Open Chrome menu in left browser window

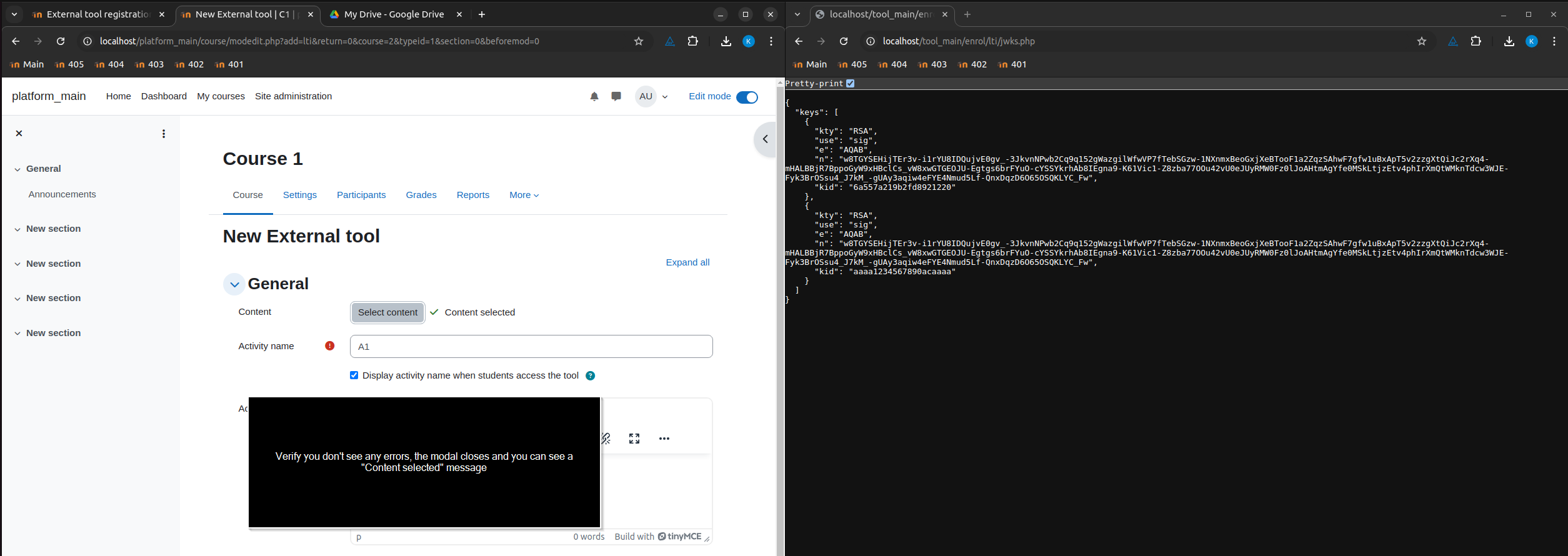[771, 41]
